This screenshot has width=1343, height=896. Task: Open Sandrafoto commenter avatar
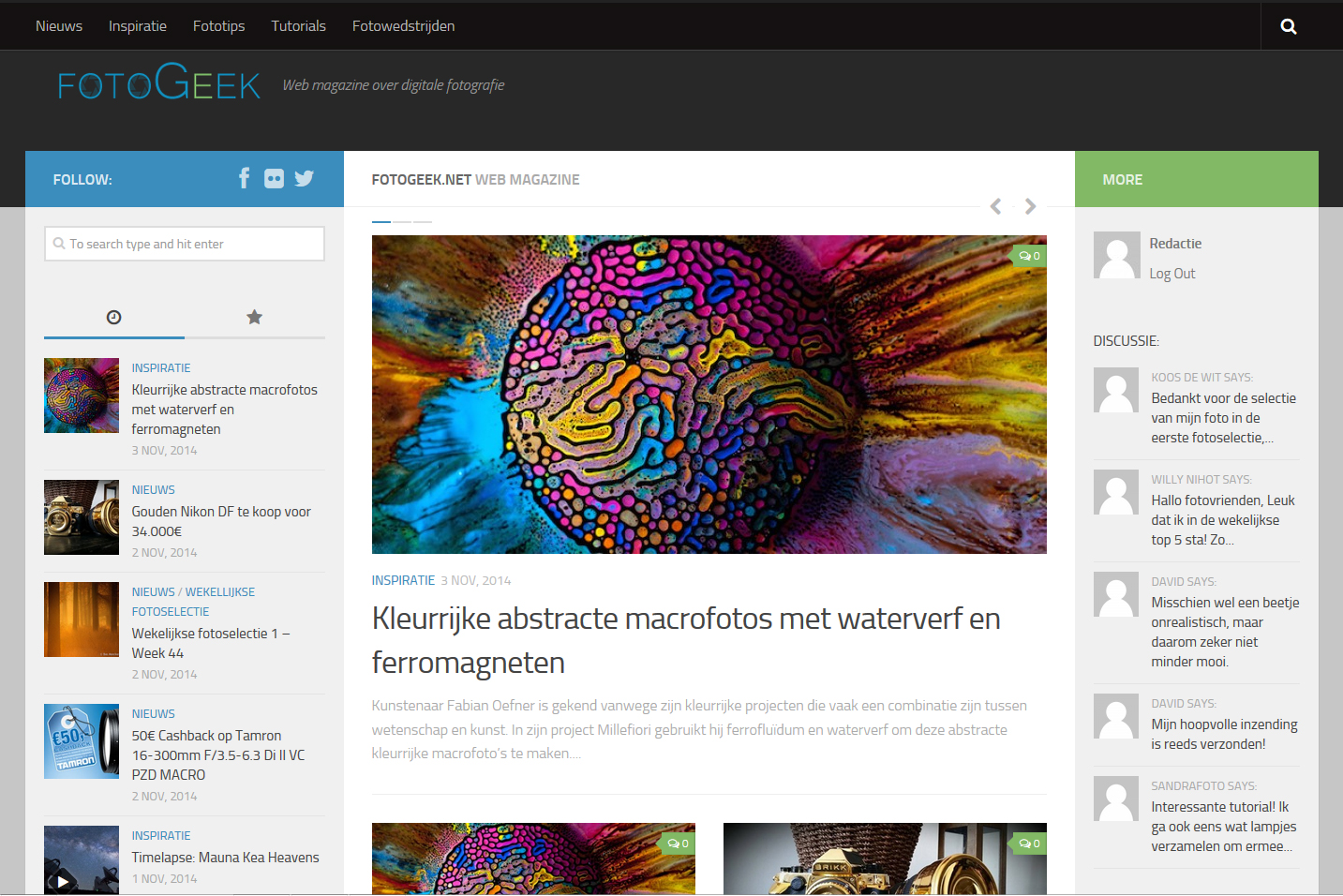coord(1116,799)
